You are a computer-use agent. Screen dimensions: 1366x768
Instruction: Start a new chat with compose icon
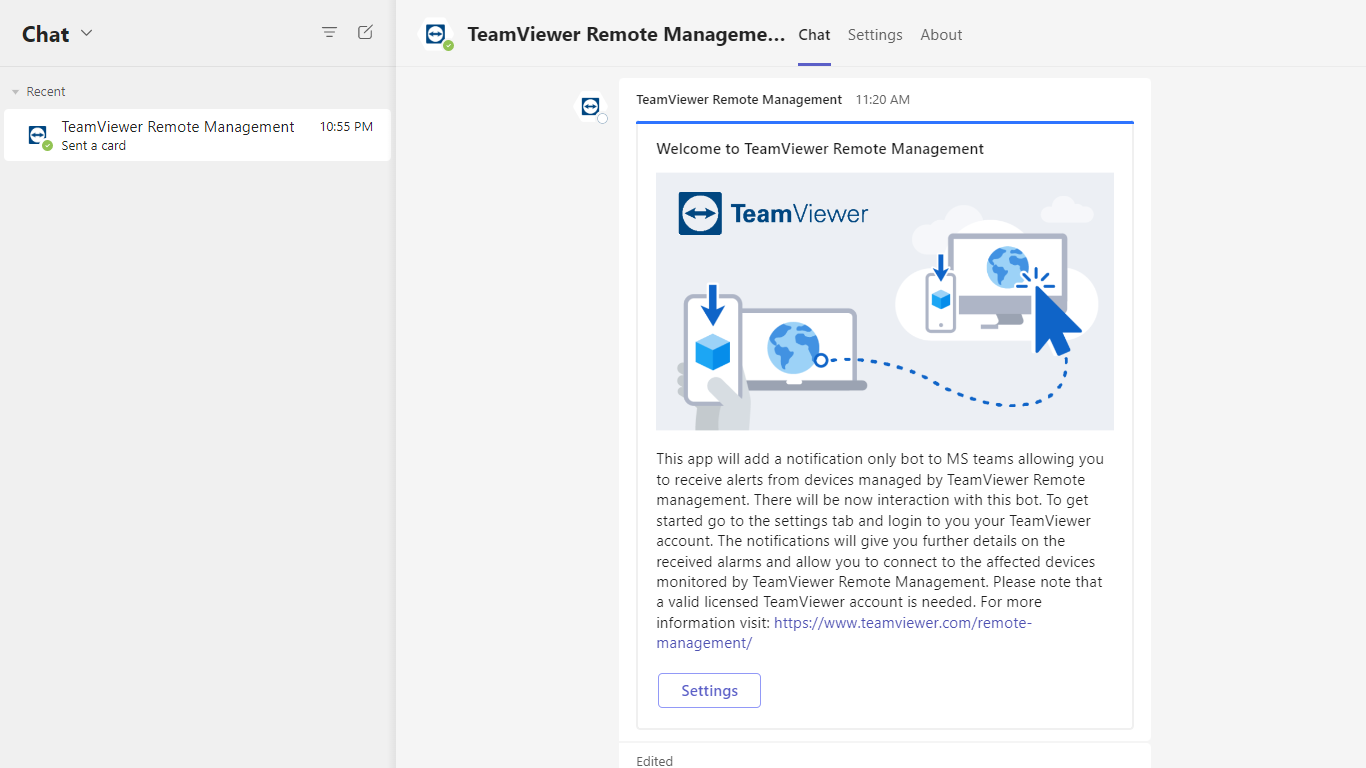pyautogui.click(x=365, y=33)
